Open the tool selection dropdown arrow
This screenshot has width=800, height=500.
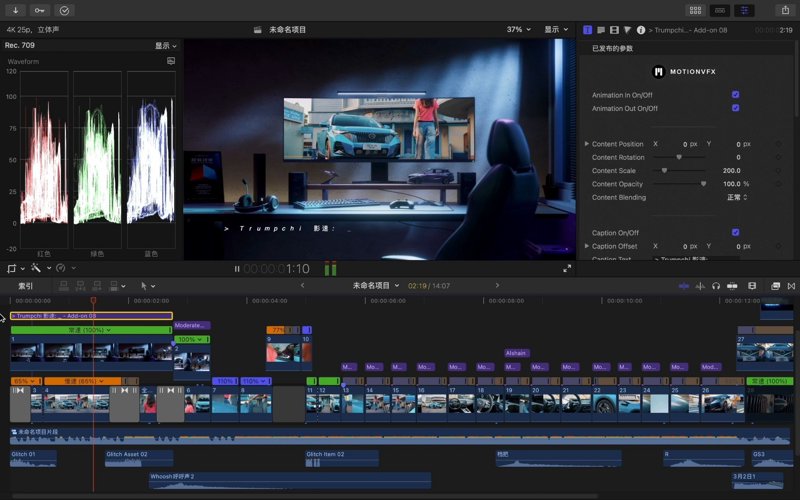pos(153,286)
